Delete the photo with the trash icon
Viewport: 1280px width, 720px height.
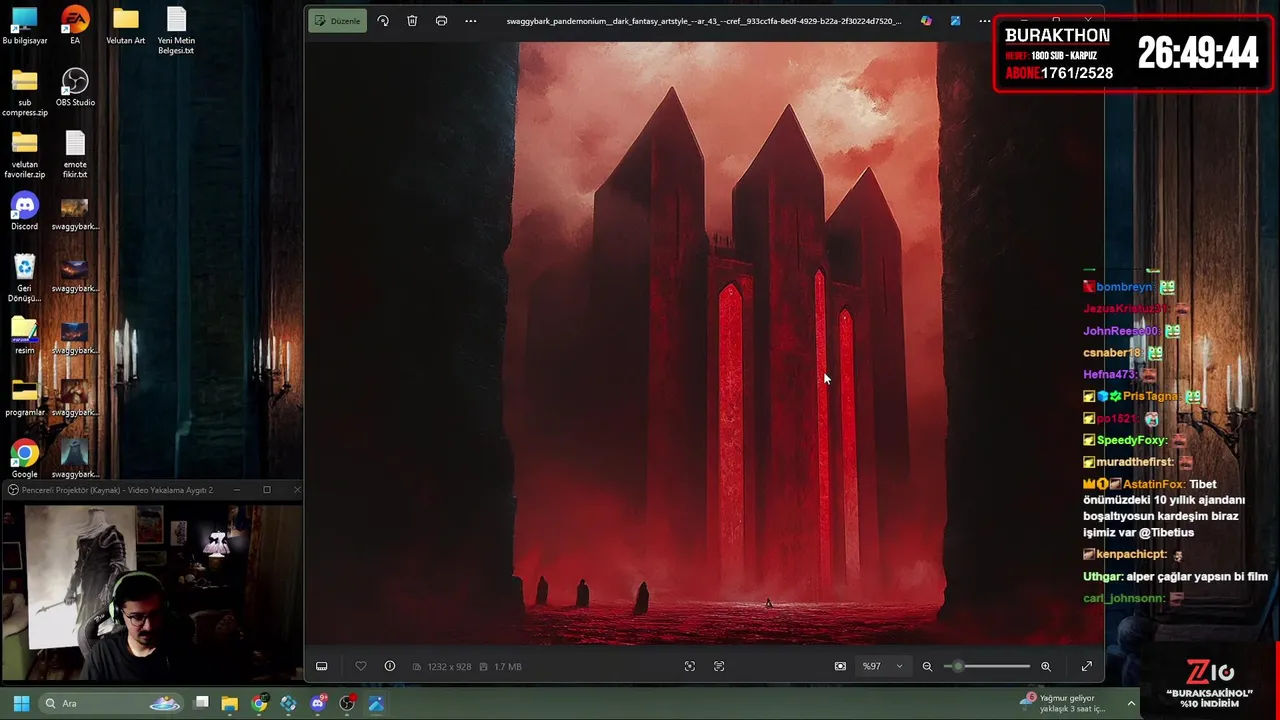tap(412, 21)
